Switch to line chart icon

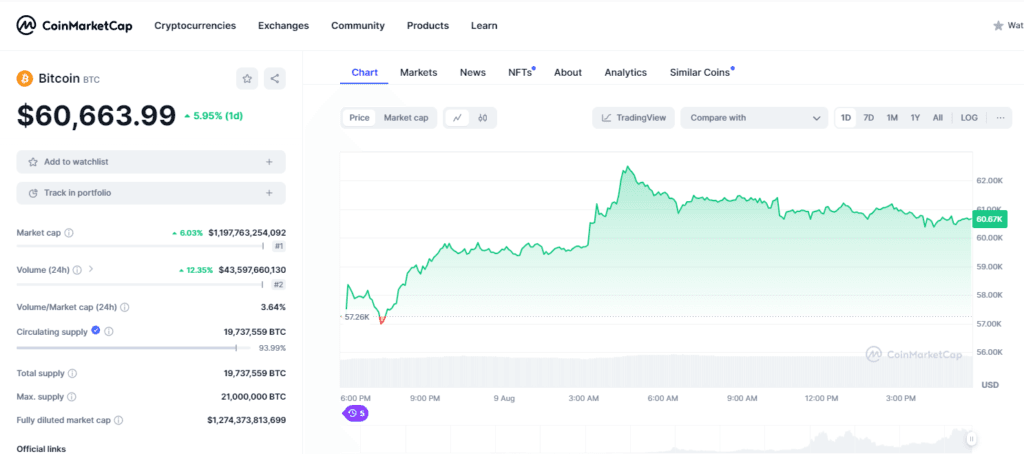point(458,118)
